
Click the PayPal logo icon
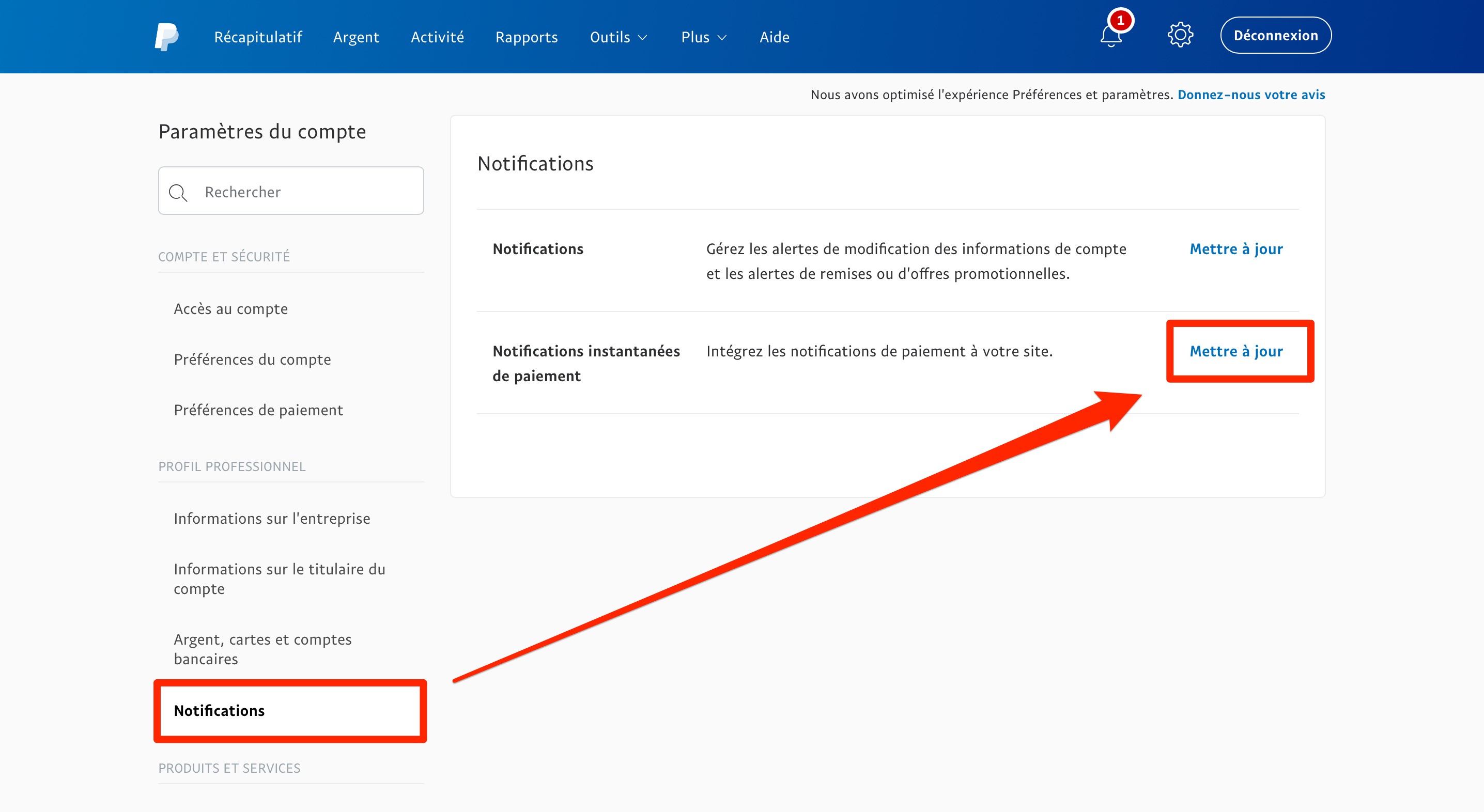(x=166, y=37)
